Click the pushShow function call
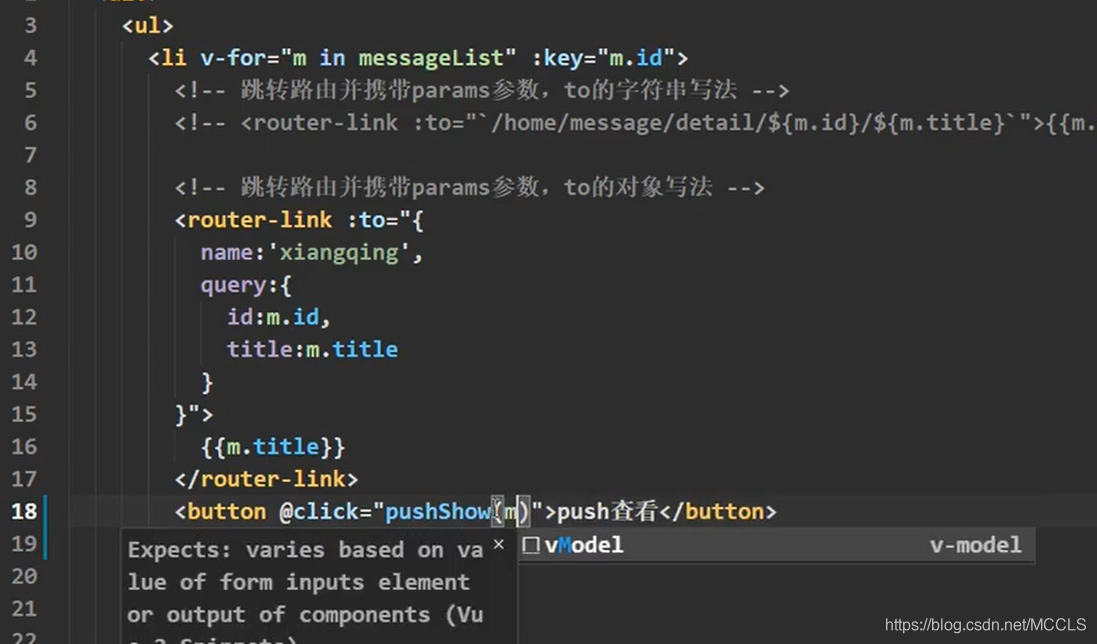 pos(437,512)
